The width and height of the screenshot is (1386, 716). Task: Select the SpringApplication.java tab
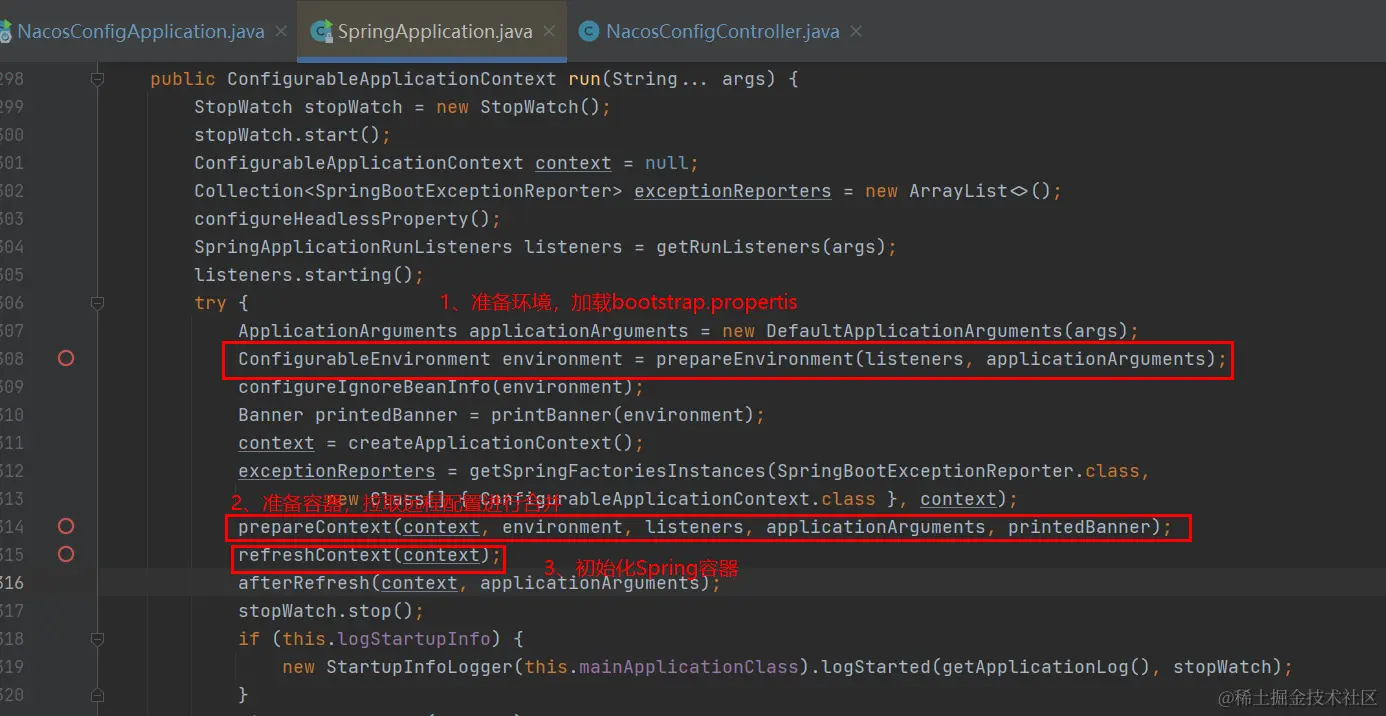coord(434,31)
